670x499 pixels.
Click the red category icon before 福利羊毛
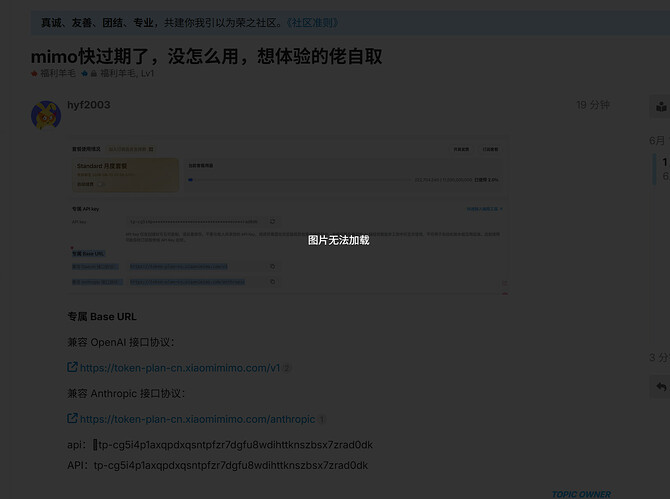click(34, 73)
